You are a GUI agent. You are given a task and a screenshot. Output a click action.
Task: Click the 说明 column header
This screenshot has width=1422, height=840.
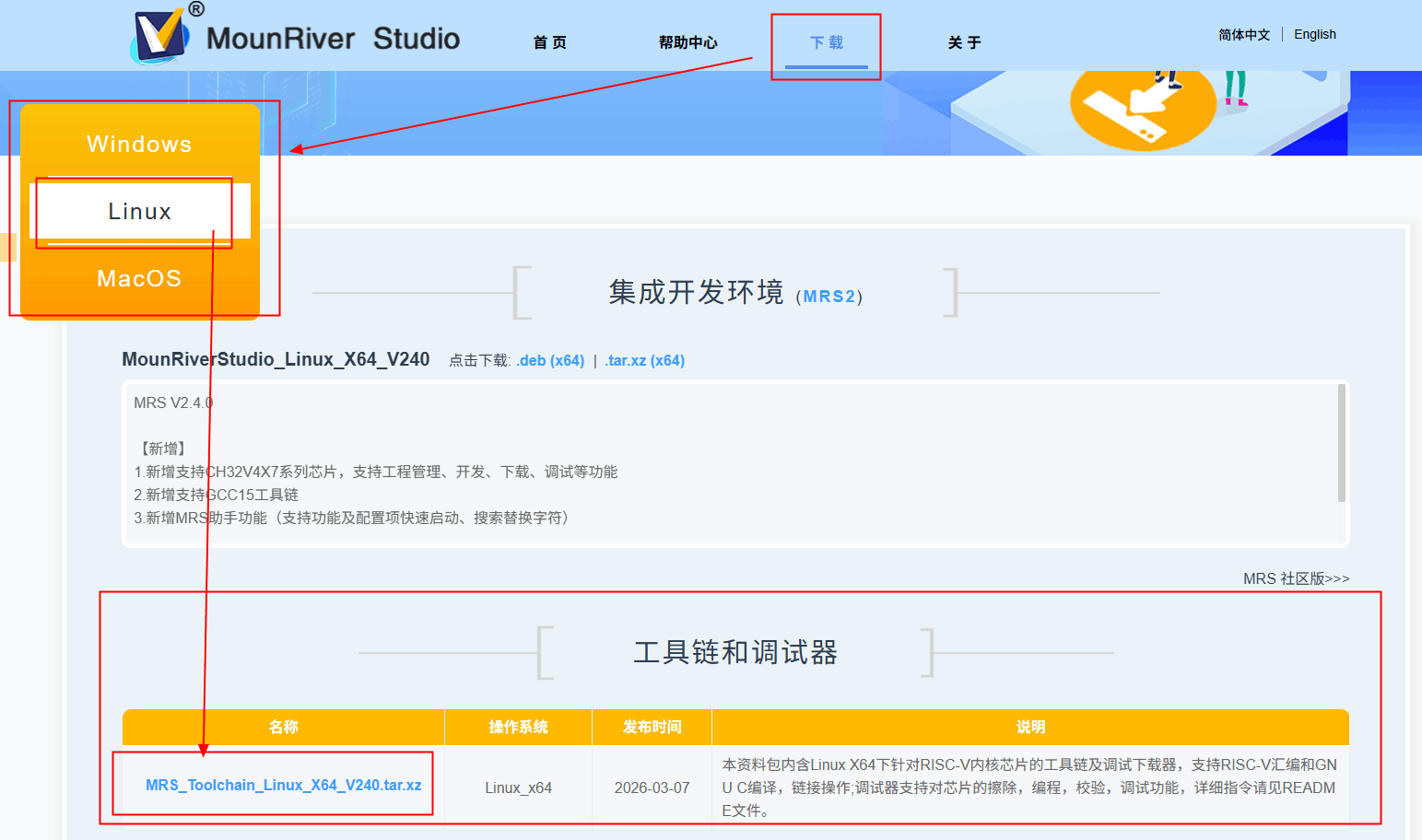coord(1031,727)
